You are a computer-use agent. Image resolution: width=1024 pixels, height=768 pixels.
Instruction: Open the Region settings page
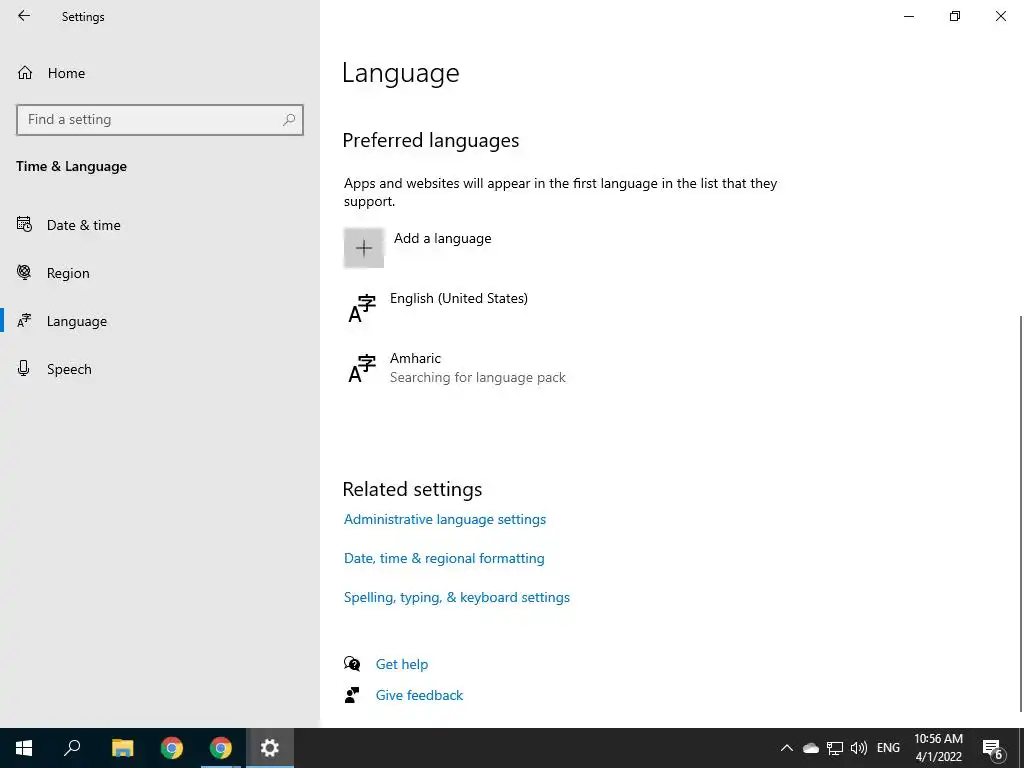click(x=68, y=273)
